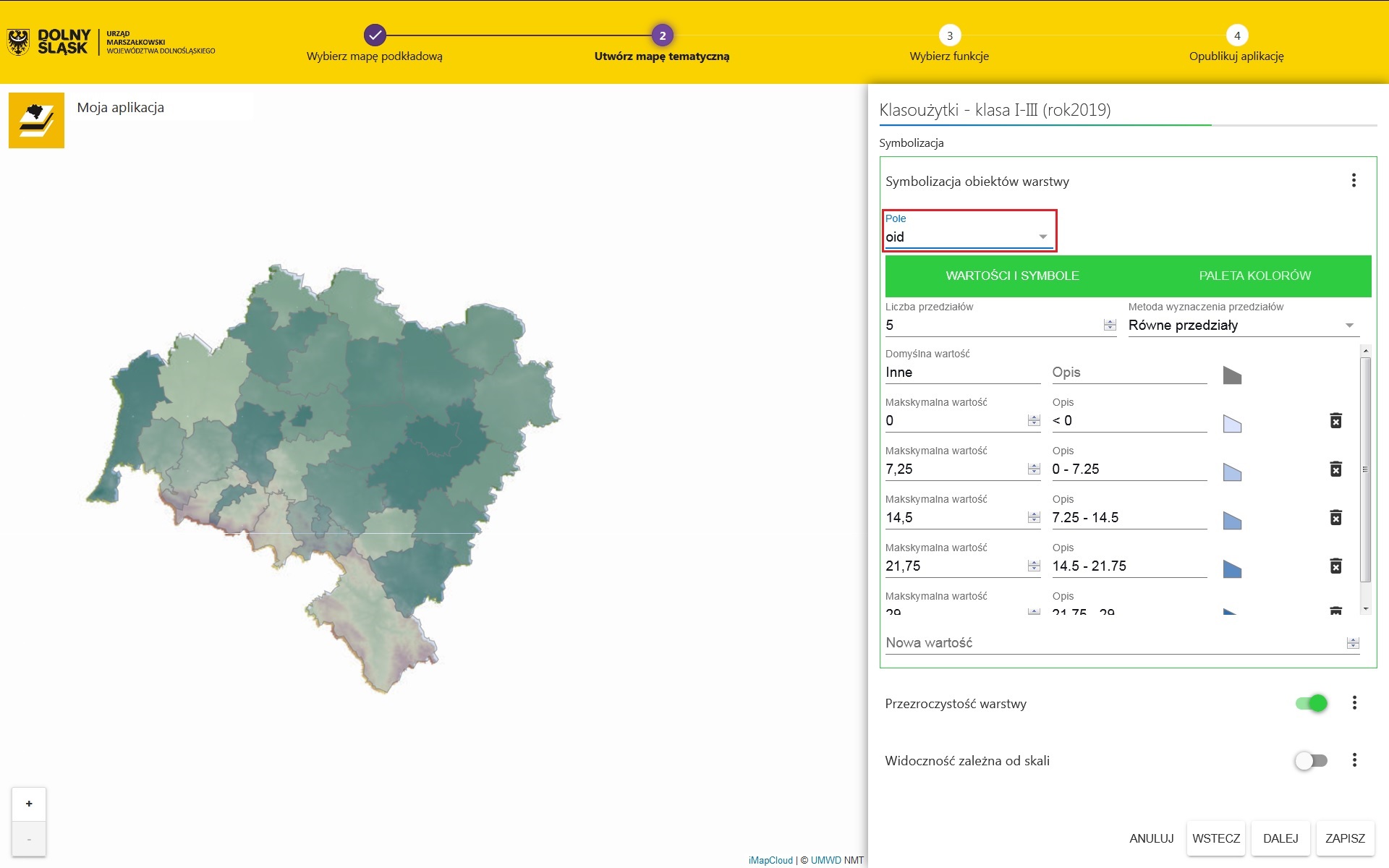Viewport: 1389px width, 868px height.
Task: Go to step 3 Wybierz funkcje
Action: 949,35
